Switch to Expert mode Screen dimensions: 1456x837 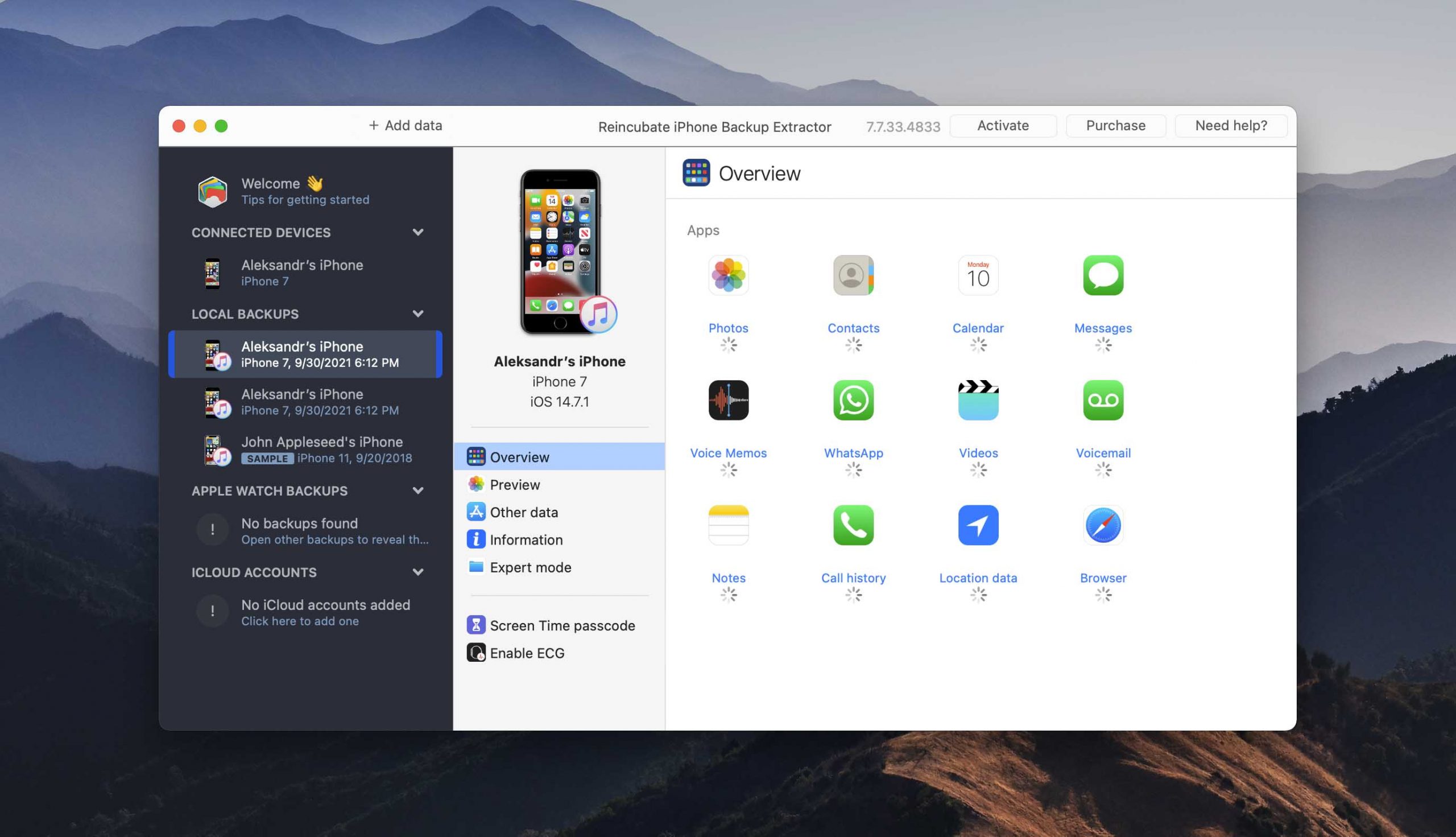pos(559,567)
